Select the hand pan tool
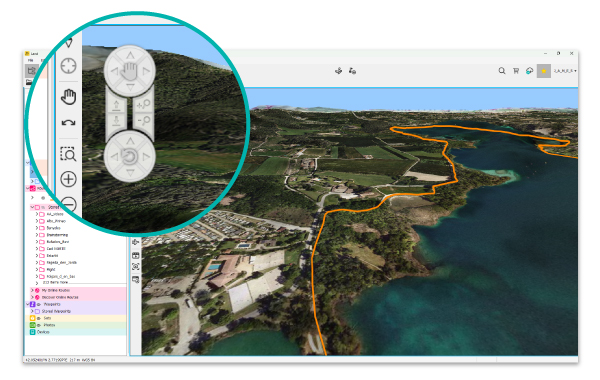The image size is (600, 380). [68, 97]
